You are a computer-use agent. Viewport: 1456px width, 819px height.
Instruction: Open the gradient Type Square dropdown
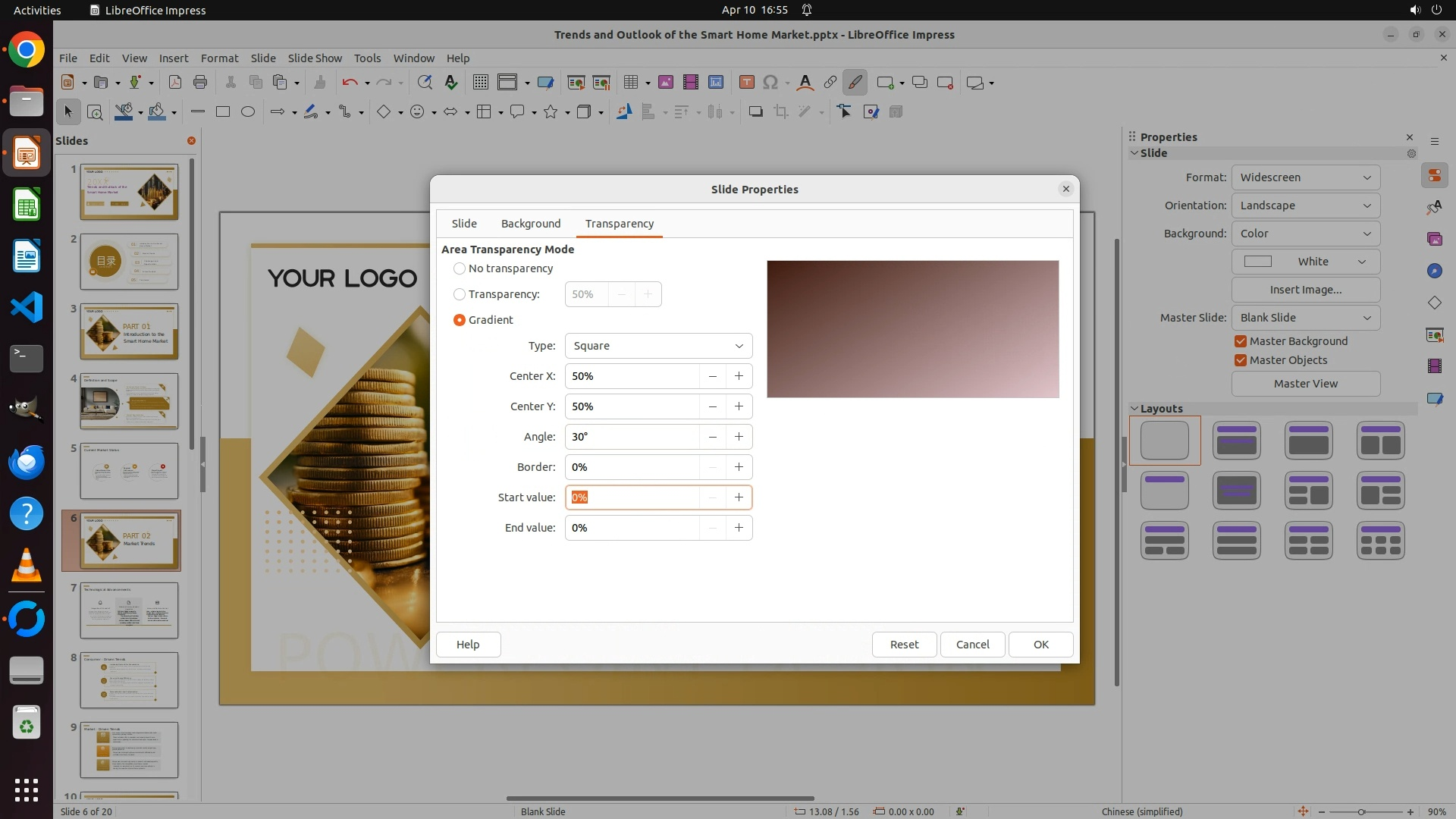pos(658,346)
